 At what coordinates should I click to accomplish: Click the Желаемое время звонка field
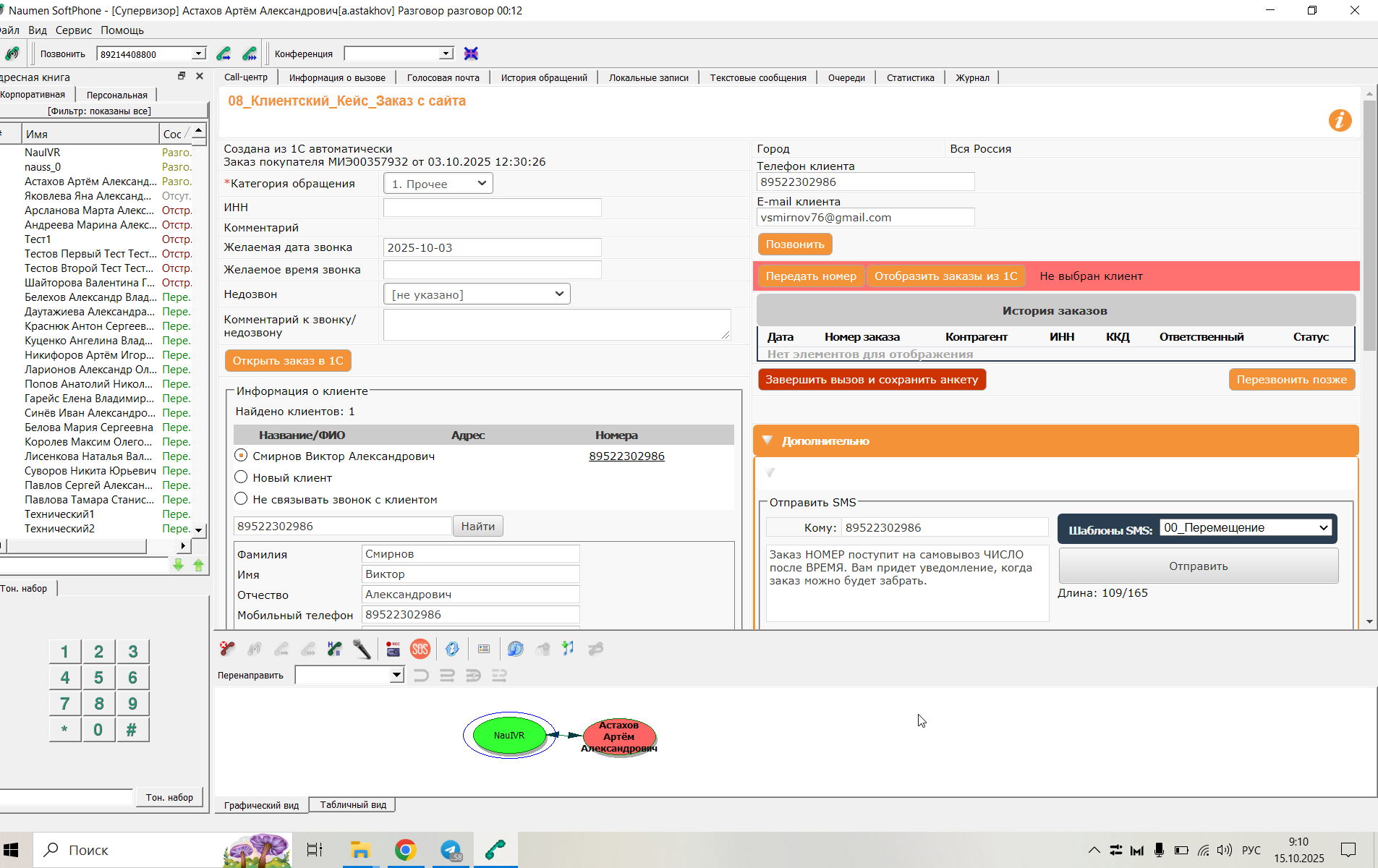pyautogui.click(x=492, y=270)
